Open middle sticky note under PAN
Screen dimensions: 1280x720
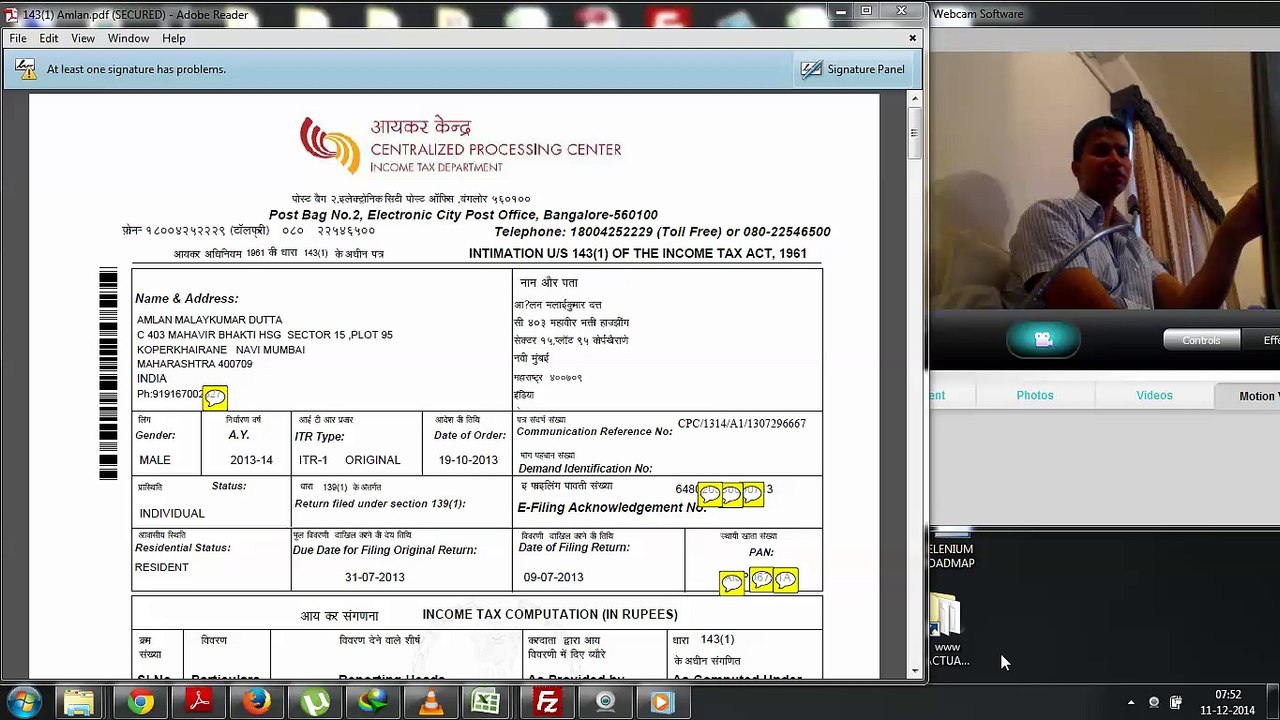tap(761, 579)
